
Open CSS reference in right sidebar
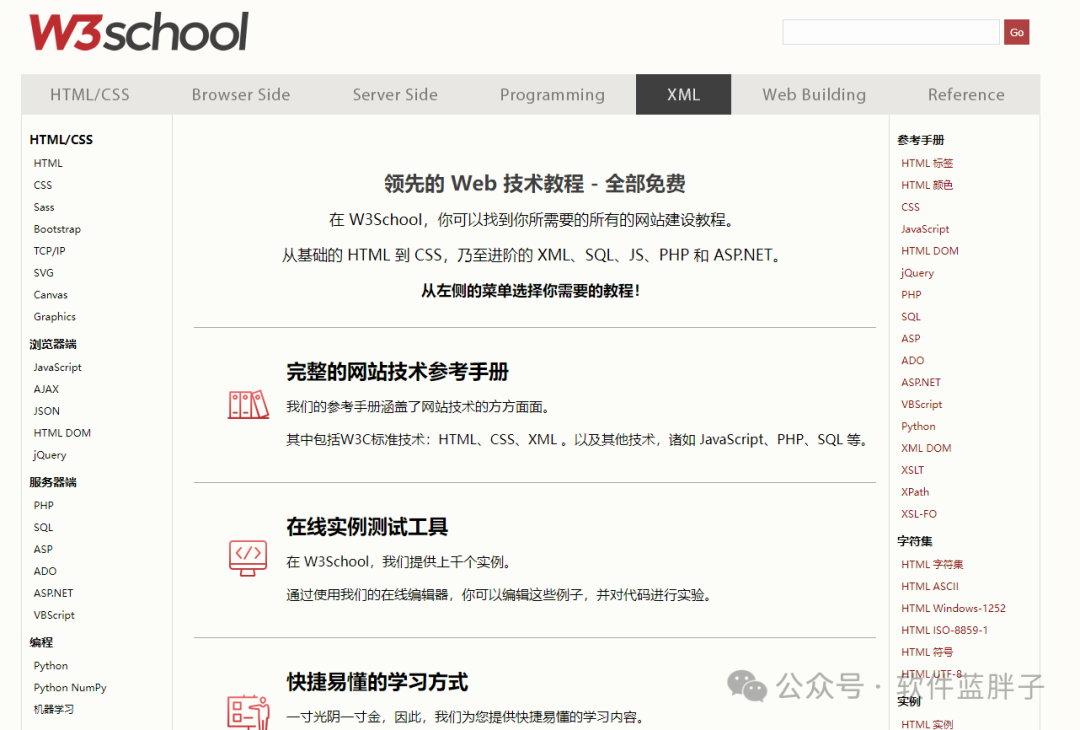(x=911, y=207)
